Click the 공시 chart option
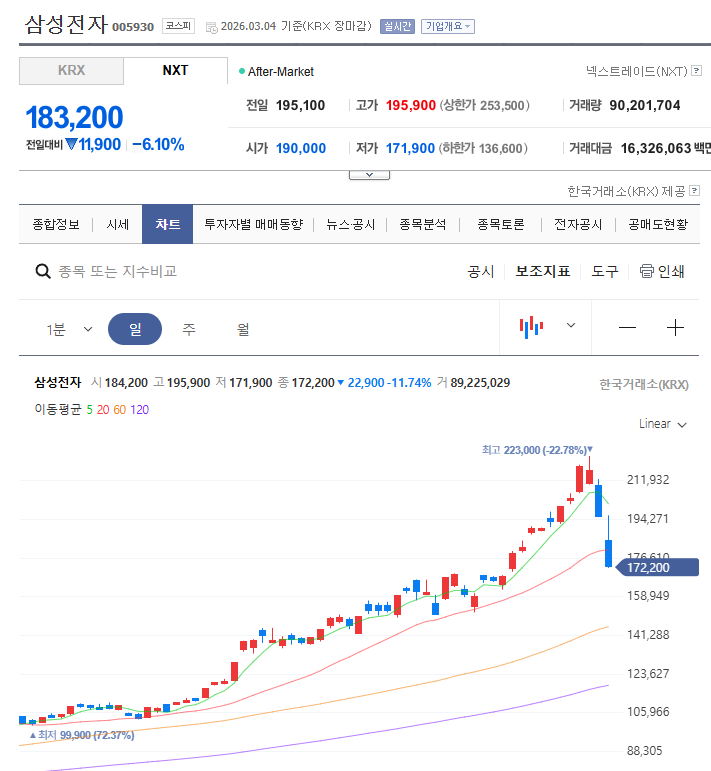This screenshot has height=771, width=711. [x=480, y=271]
